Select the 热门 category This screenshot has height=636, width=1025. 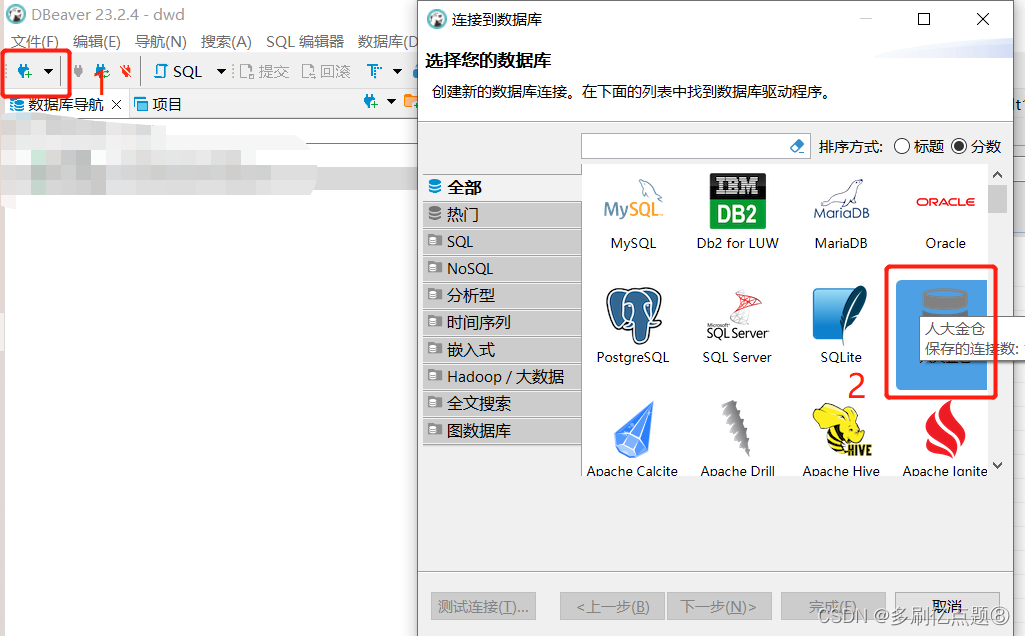tap(502, 214)
